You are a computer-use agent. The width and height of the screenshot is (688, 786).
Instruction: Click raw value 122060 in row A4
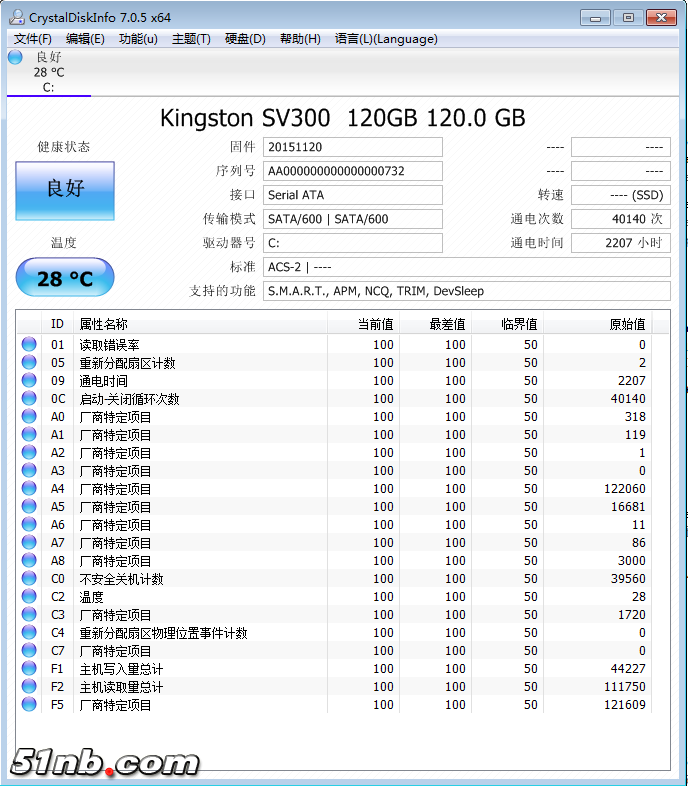point(625,489)
